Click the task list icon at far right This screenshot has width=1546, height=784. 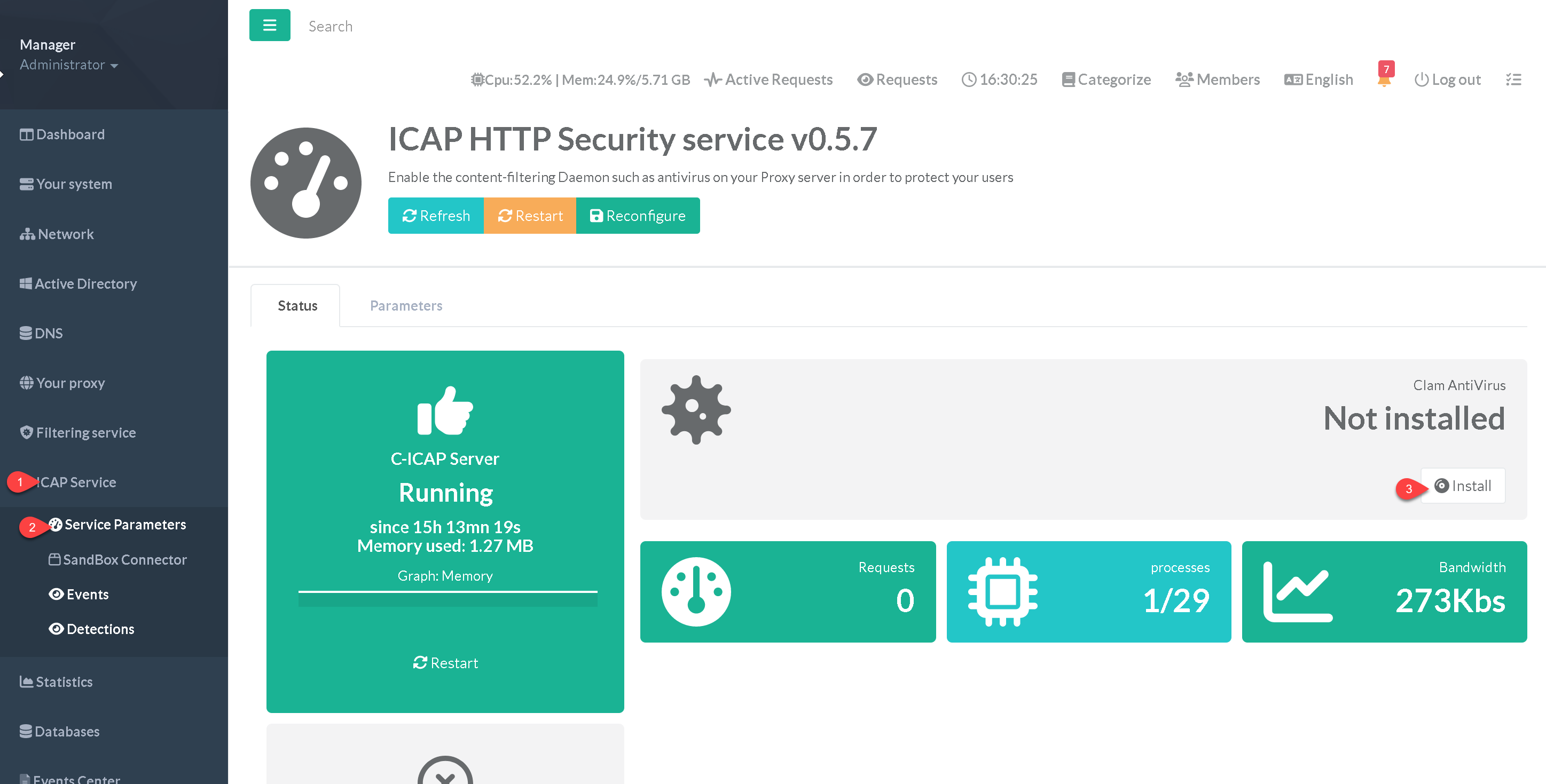click(x=1513, y=80)
